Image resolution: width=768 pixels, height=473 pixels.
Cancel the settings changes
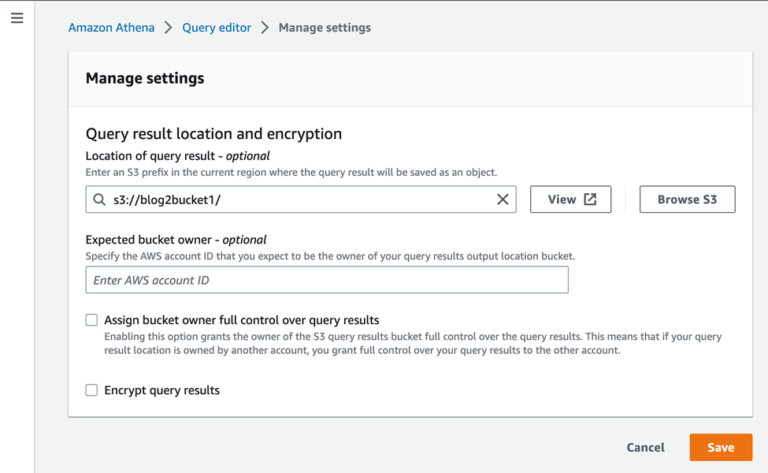click(645, 448)
